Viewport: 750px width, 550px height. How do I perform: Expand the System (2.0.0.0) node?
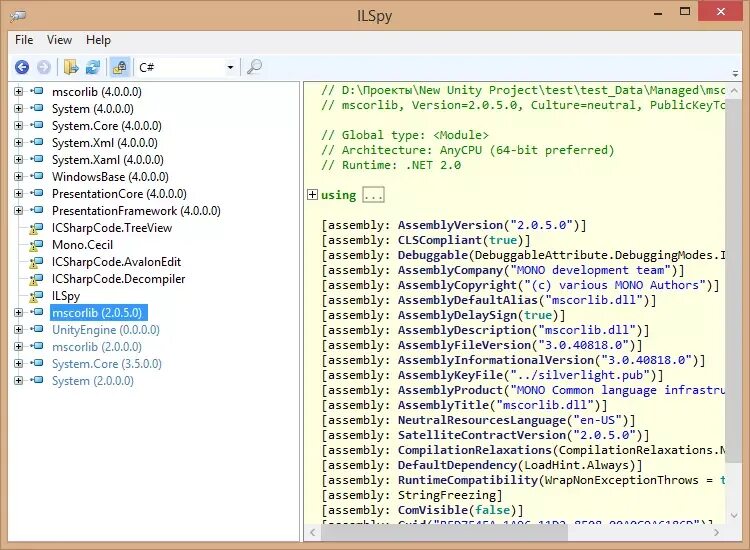tap(18, 381)
